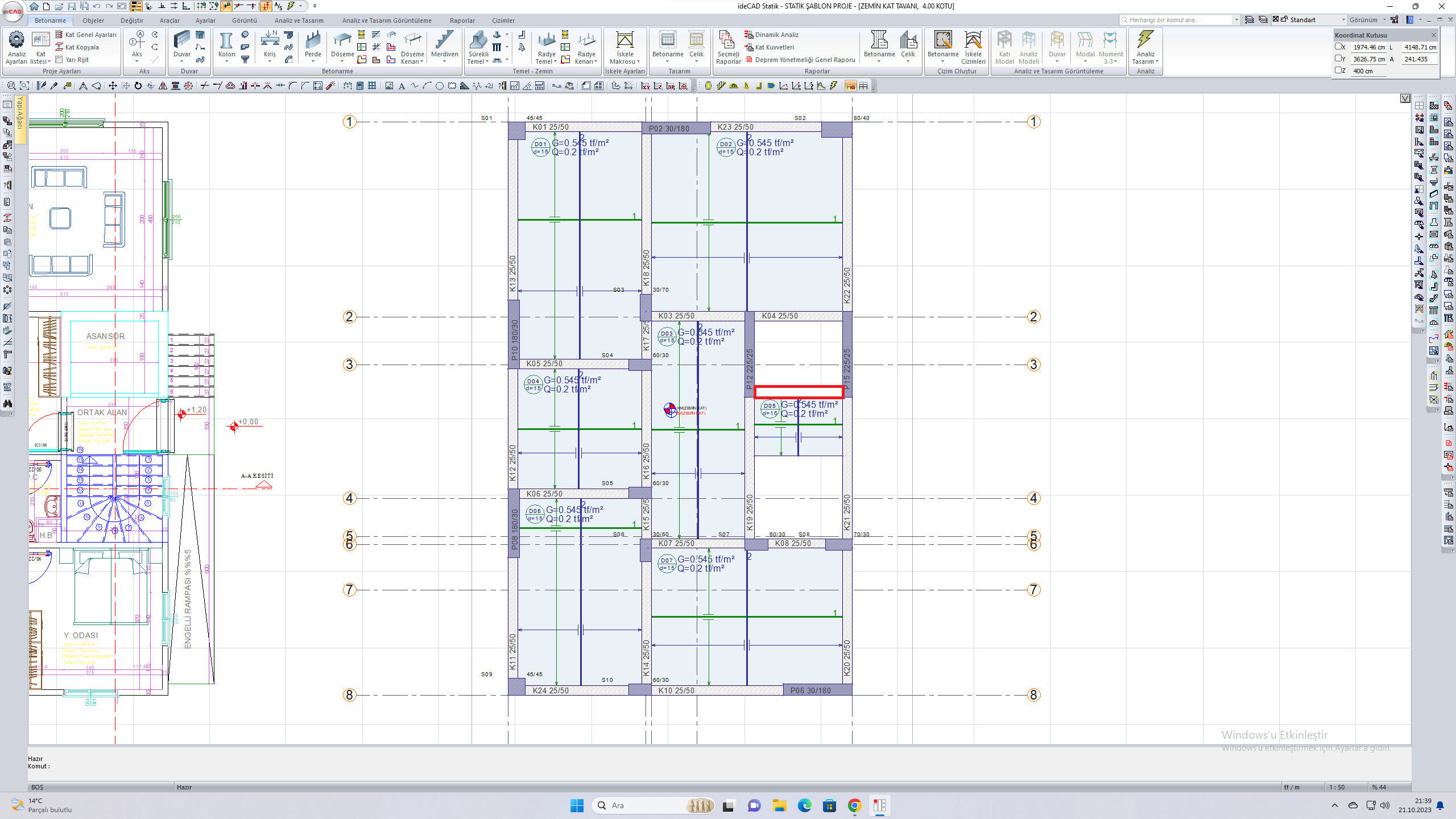The height and width of the screenshot is (819, 1456).
Task: Click the save icon in quick access toolbar
Action: tap(72, 6)
